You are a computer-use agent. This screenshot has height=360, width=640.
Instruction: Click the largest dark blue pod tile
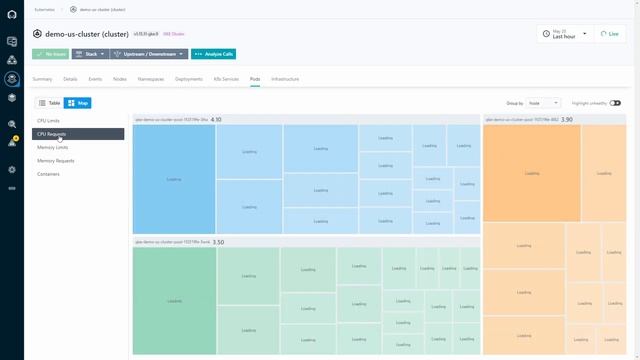click(x=174, y=179)
